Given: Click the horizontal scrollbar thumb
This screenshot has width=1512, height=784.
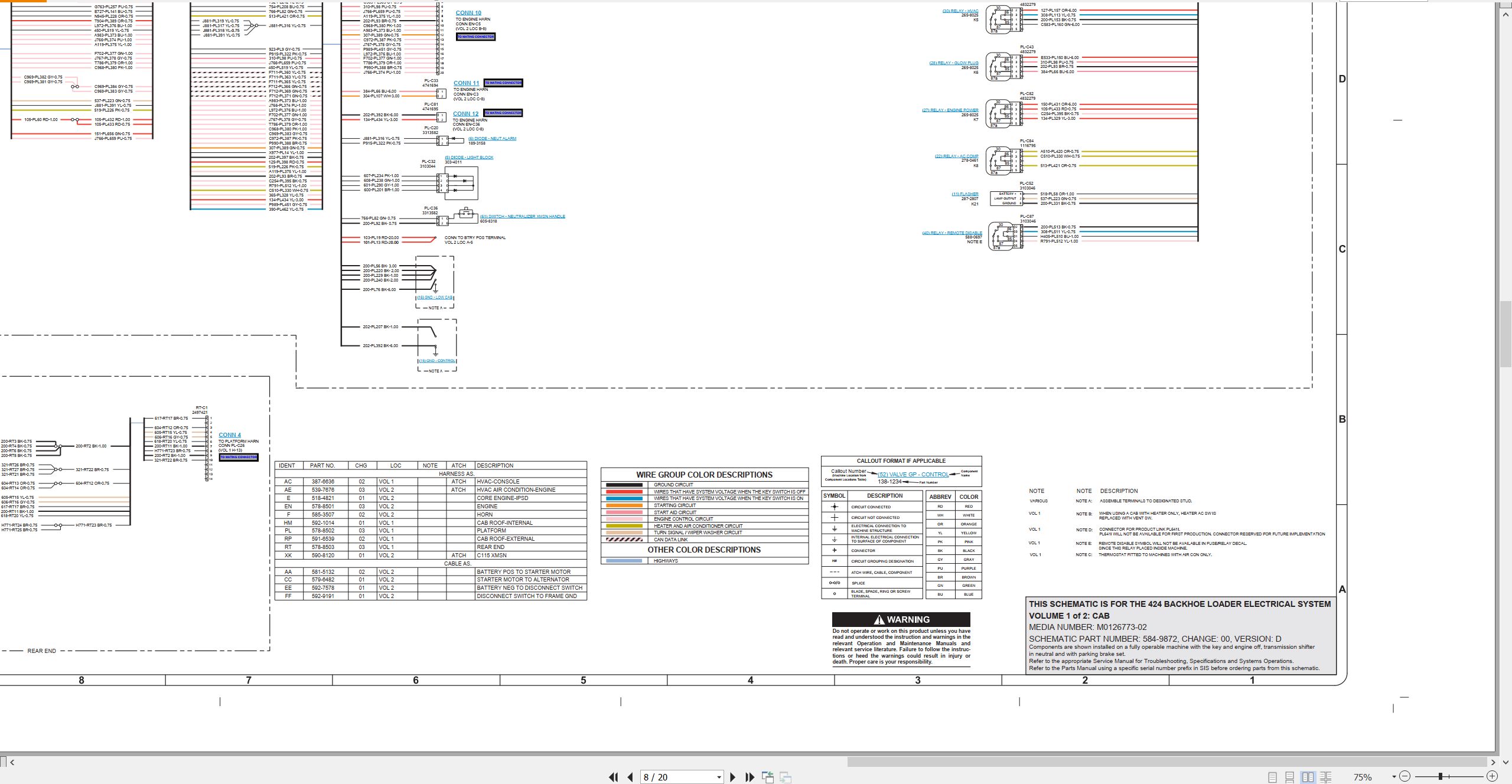Looking at the screenshot, I should point(1166,762).
